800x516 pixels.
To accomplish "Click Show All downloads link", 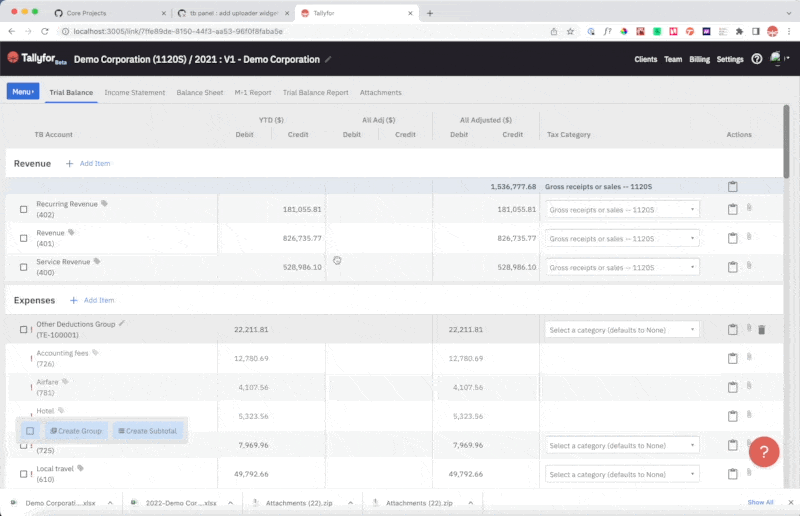I will [x=760, y=502].
